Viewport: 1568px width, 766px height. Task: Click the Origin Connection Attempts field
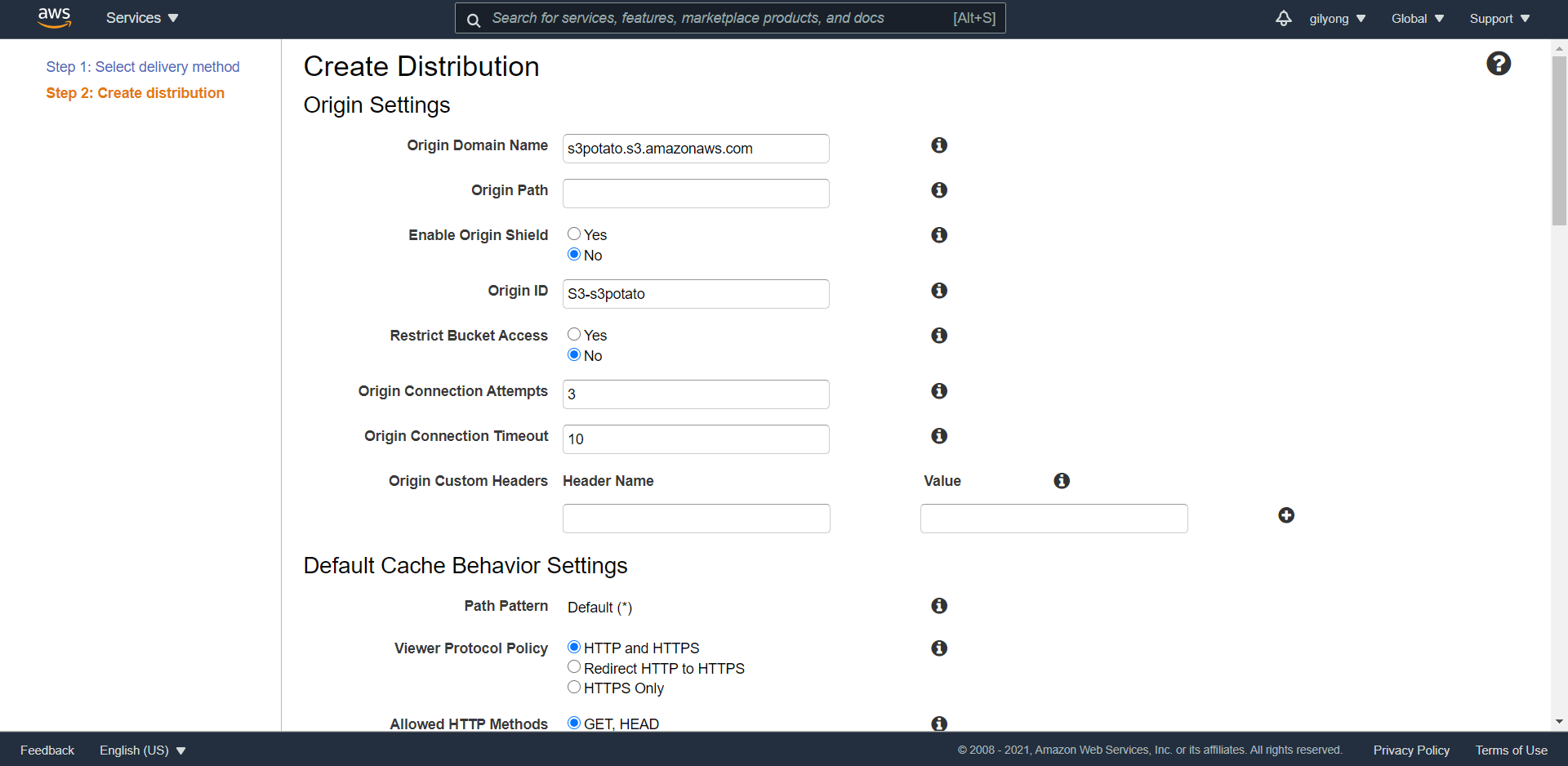tap(696, 394)
